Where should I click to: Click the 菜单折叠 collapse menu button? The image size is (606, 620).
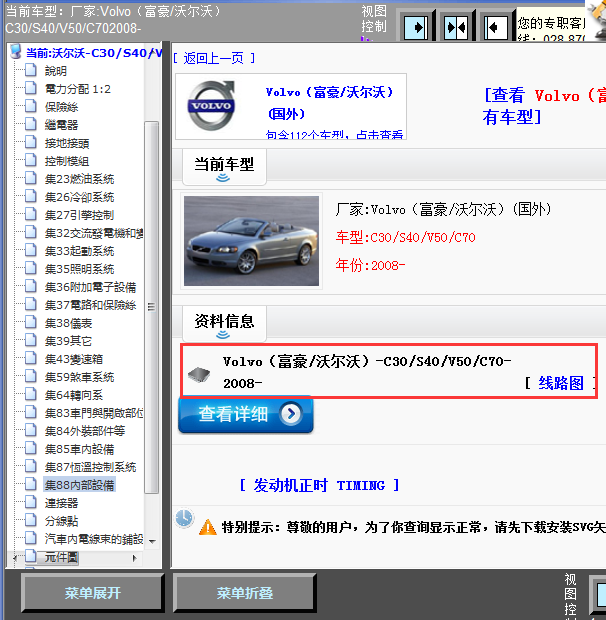(x=245, y=593)
